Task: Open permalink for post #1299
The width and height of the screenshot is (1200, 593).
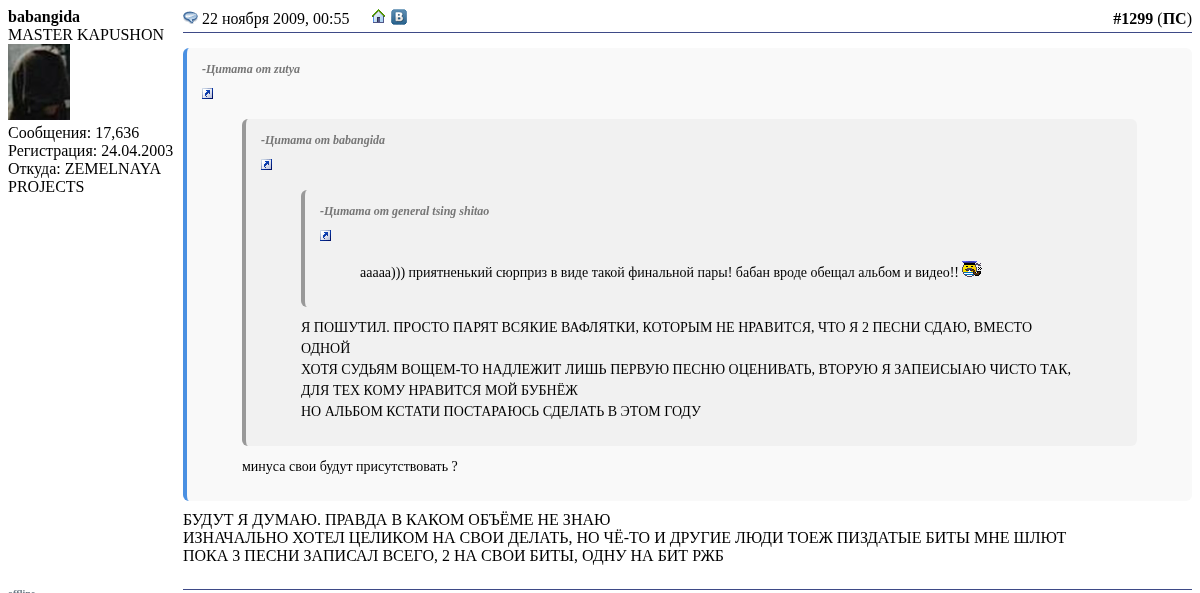Action: tap(1132, 19)
